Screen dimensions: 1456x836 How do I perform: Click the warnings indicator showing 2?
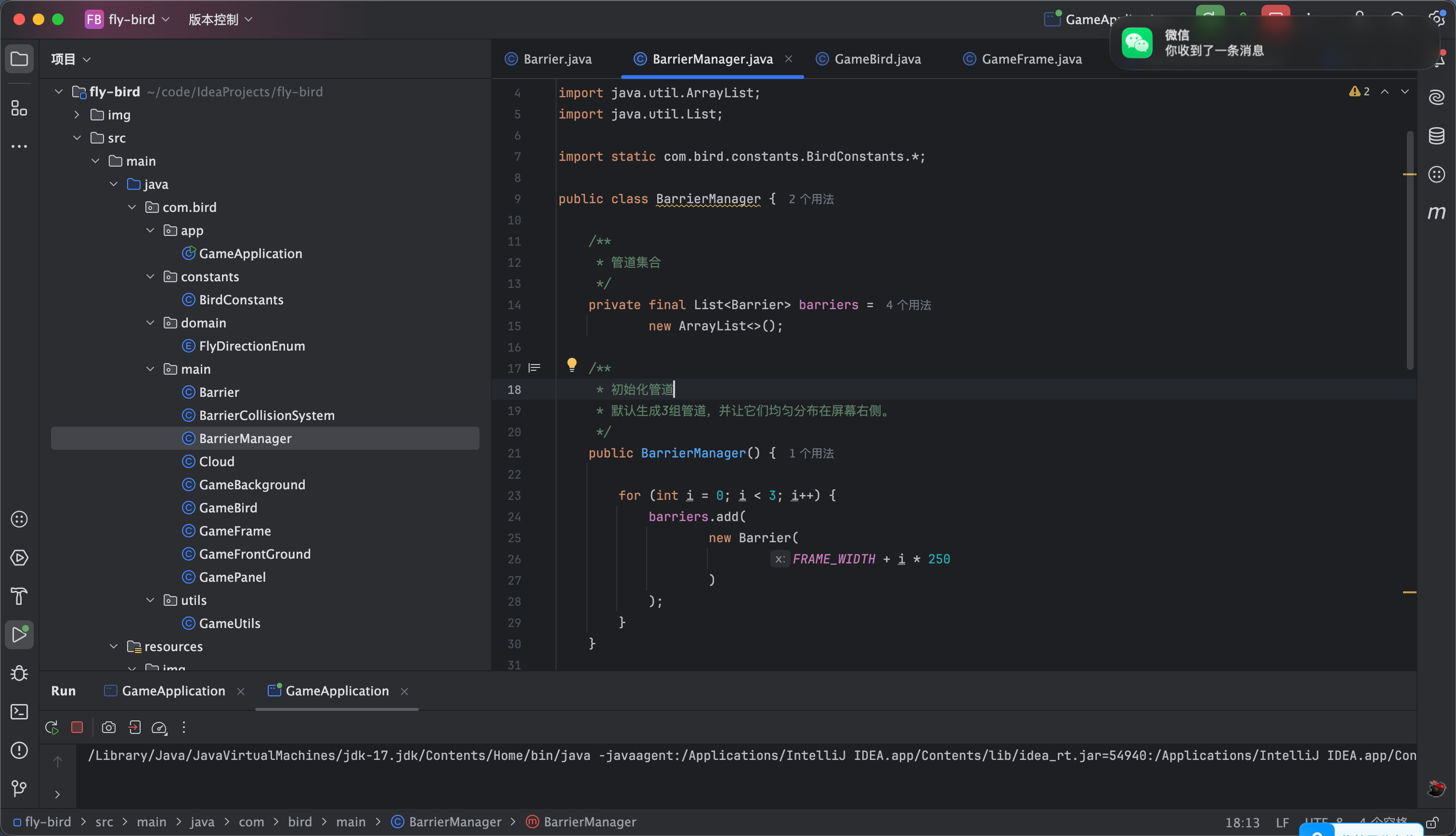[1360, 91]
